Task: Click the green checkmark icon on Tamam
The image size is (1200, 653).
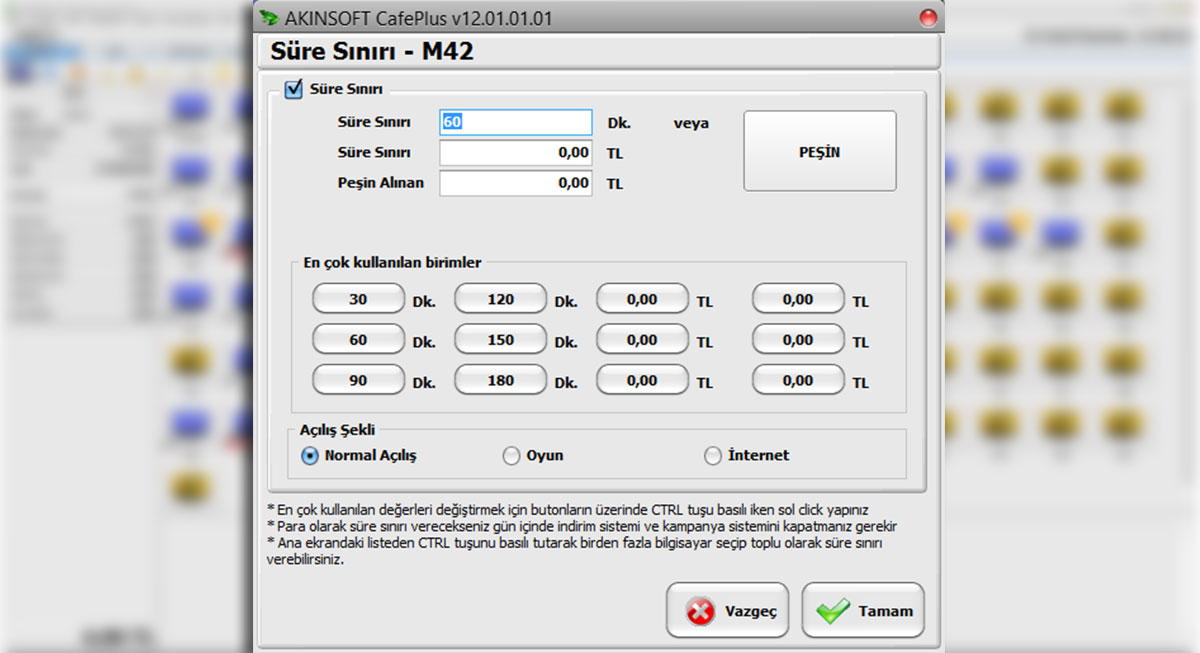Action: coord(832,611)
